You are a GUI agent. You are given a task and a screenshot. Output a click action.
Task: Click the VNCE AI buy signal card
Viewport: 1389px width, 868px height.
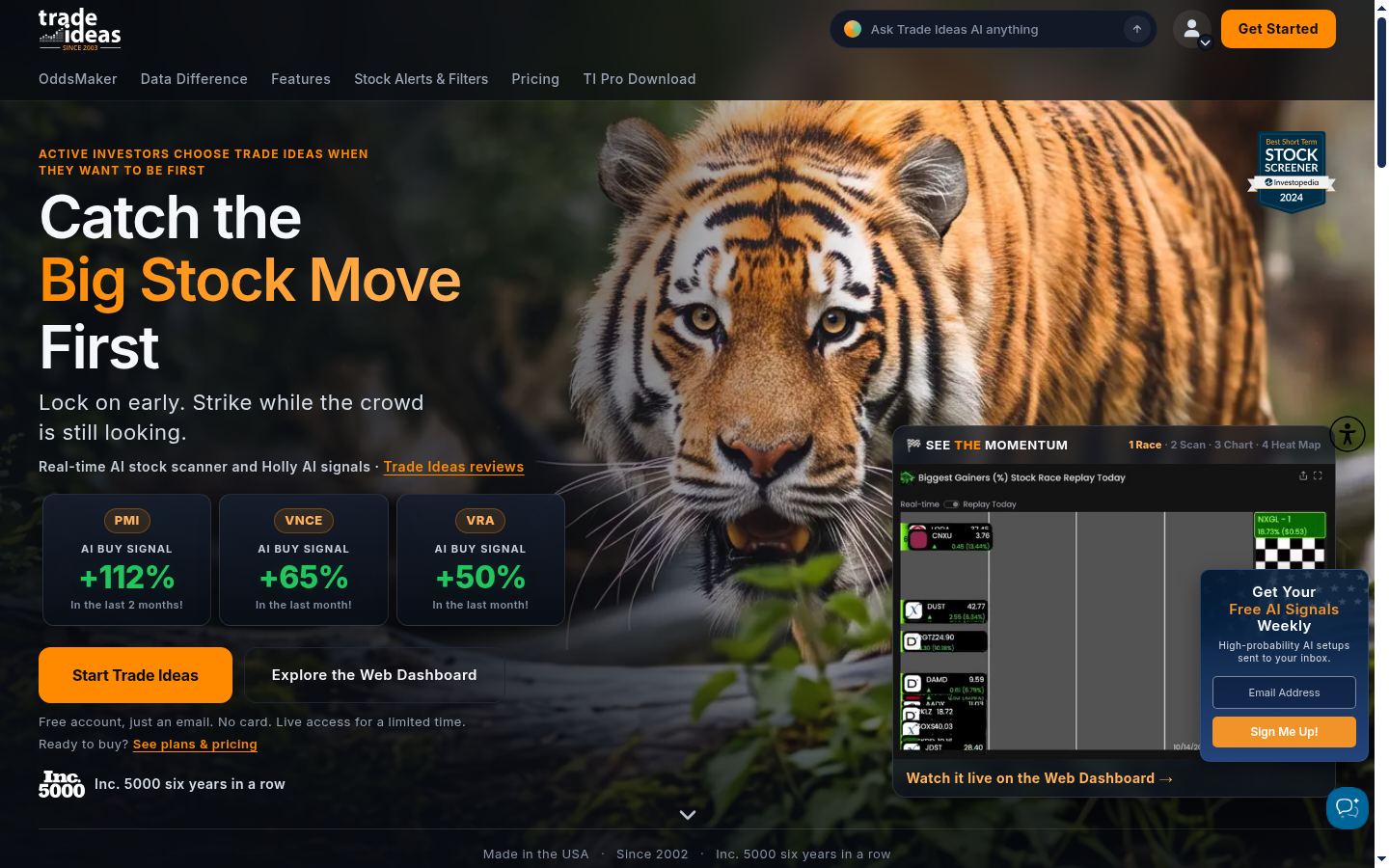(304, 559)
